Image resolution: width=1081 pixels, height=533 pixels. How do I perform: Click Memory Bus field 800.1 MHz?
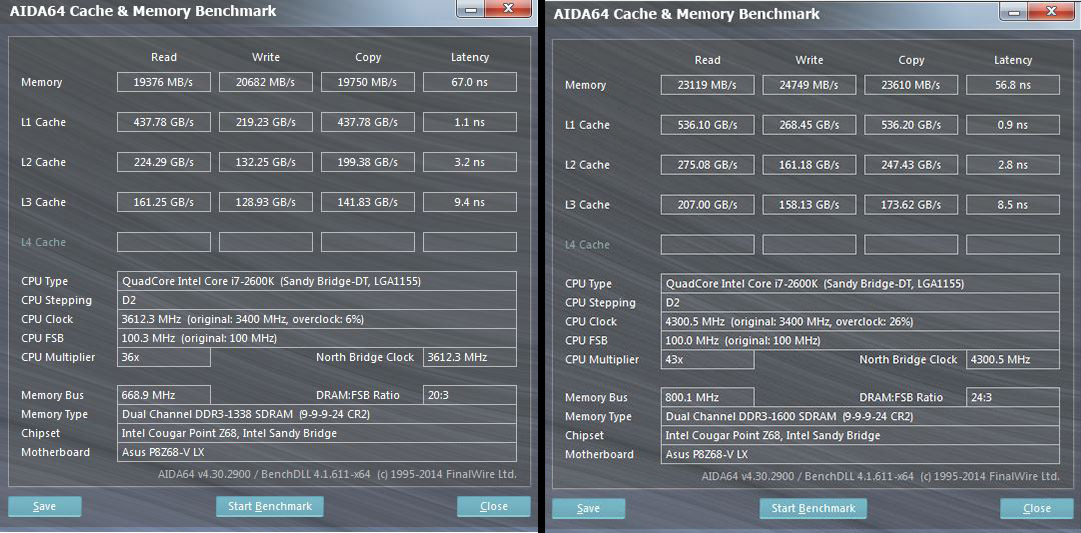point(707,397)
